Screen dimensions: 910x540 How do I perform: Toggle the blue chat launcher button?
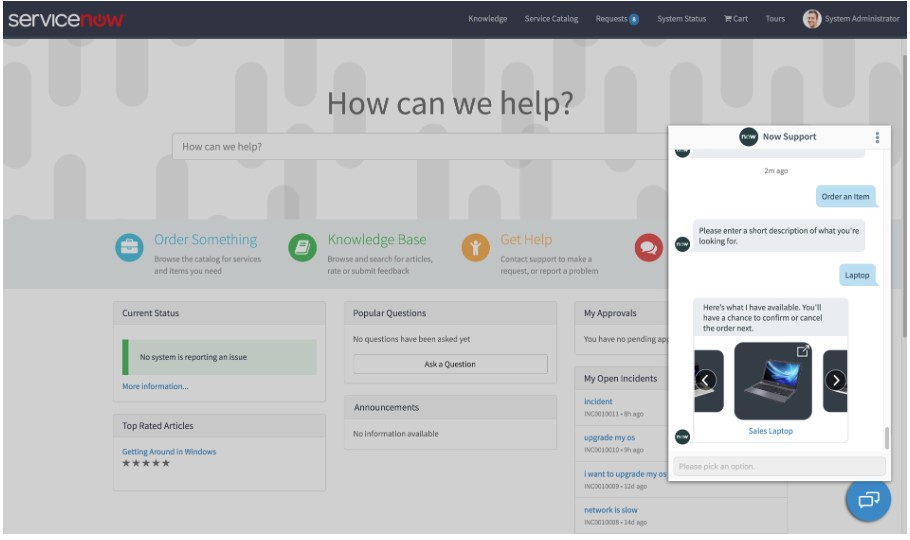pyautogui.click(x=868, y=499)
